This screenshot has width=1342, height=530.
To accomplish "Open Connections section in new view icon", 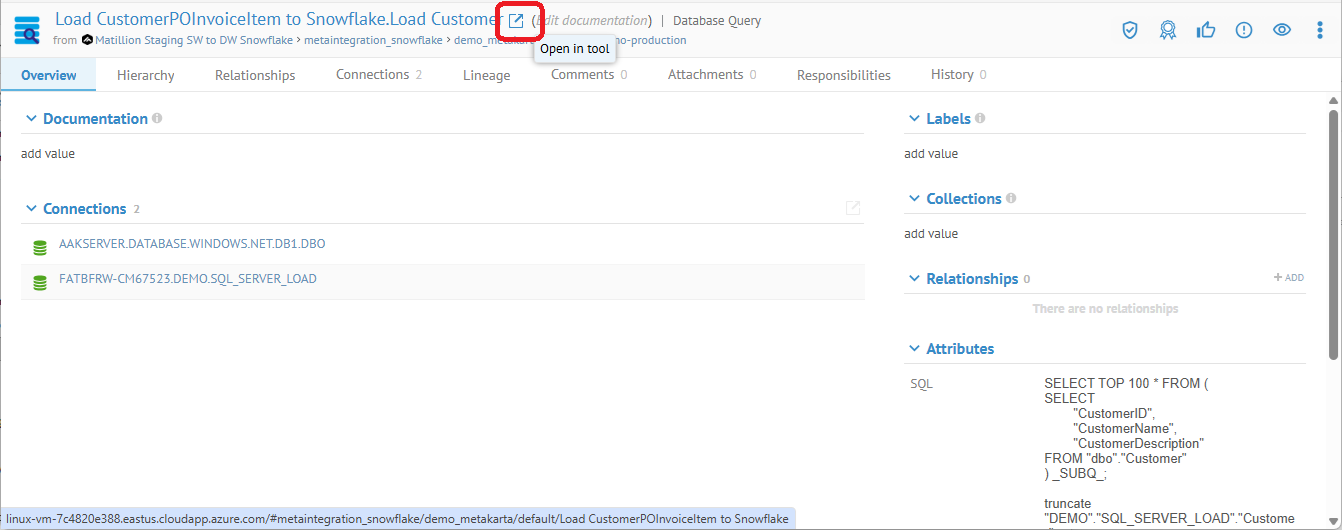I will coord(853,208).
